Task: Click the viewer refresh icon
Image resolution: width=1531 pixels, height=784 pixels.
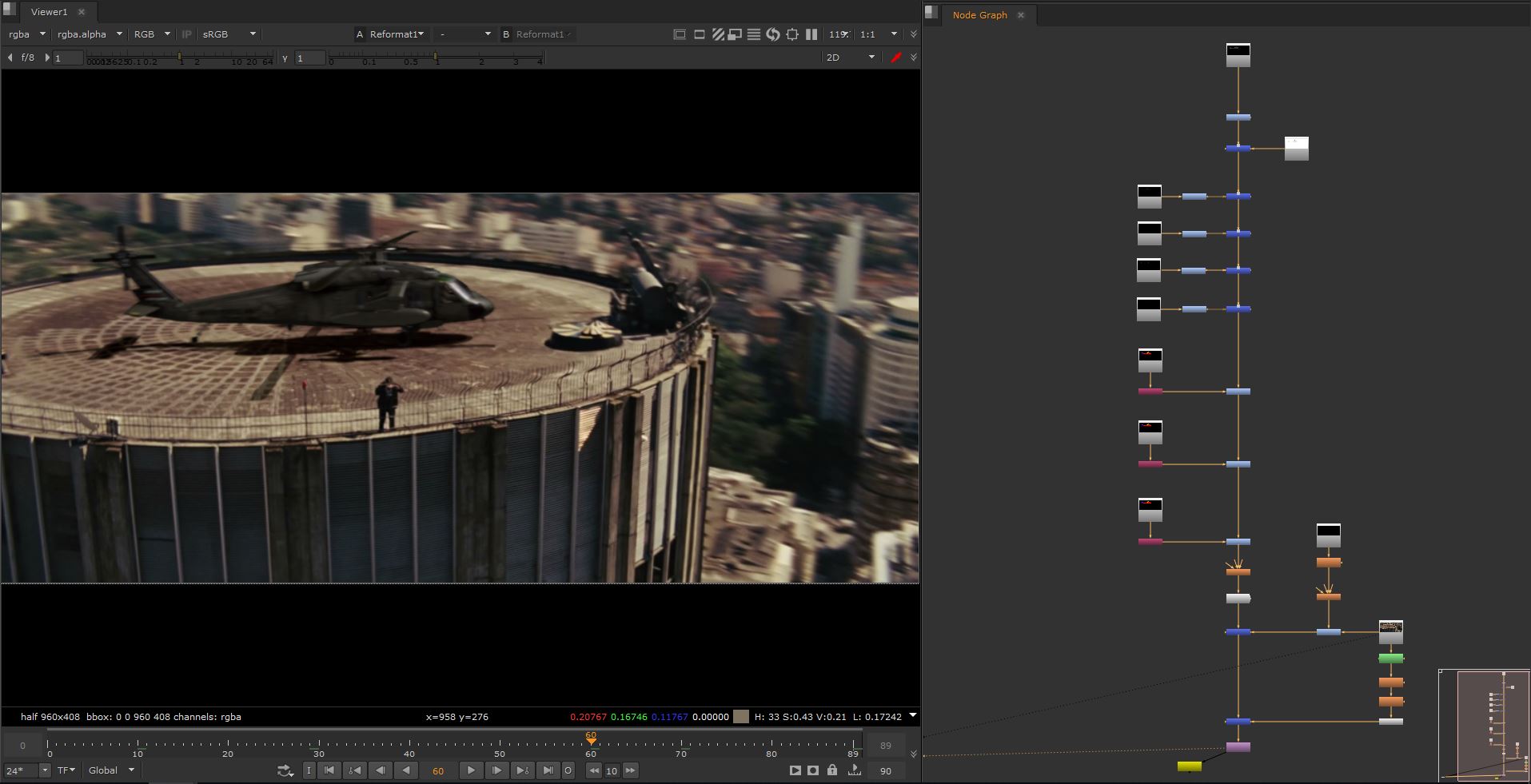Action: click(773, 34)
